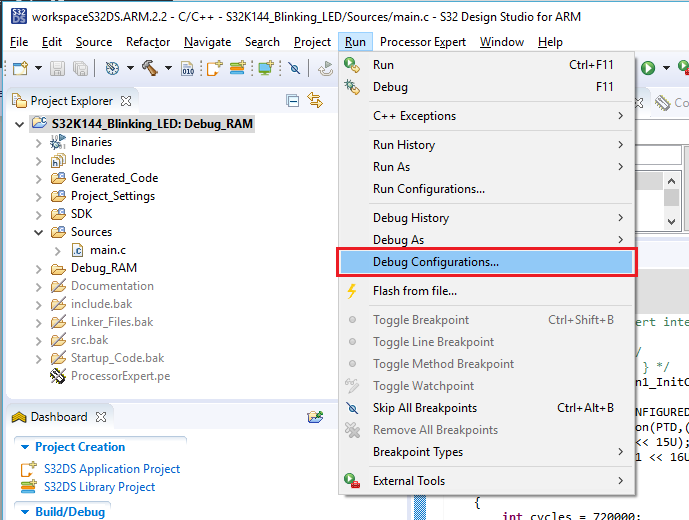Screen dimensions: 689x520
Task: Expand the Includes node
Action: (38, 161)
